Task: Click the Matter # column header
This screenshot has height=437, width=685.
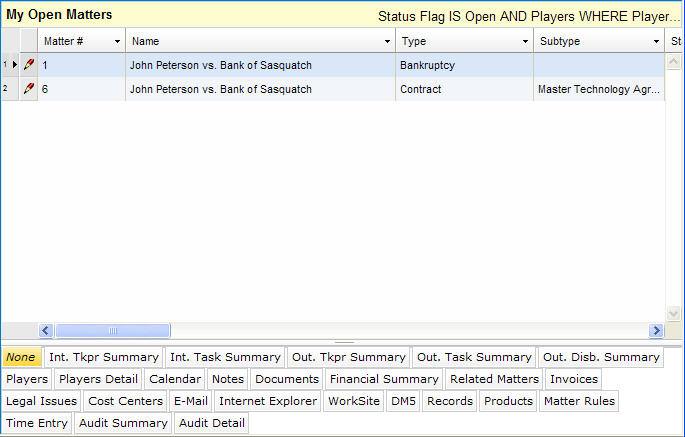Action: (81, 41)
